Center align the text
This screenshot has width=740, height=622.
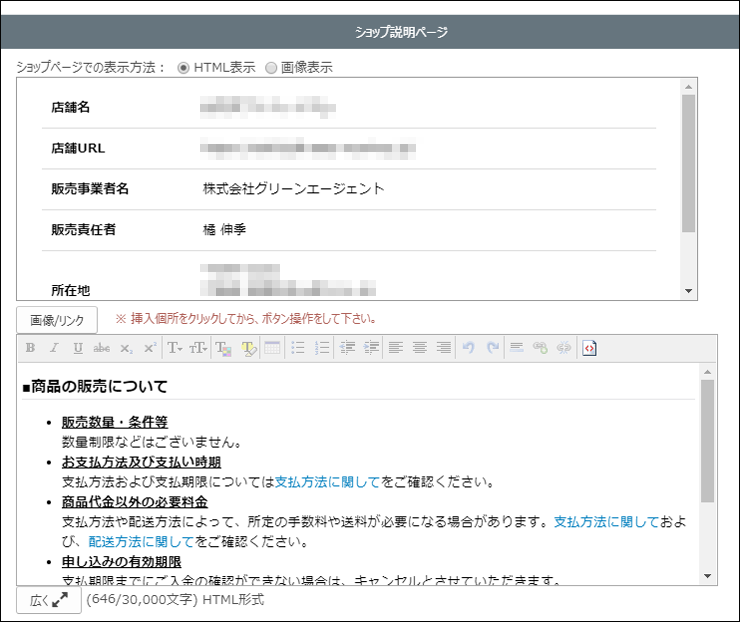point(420,348)
